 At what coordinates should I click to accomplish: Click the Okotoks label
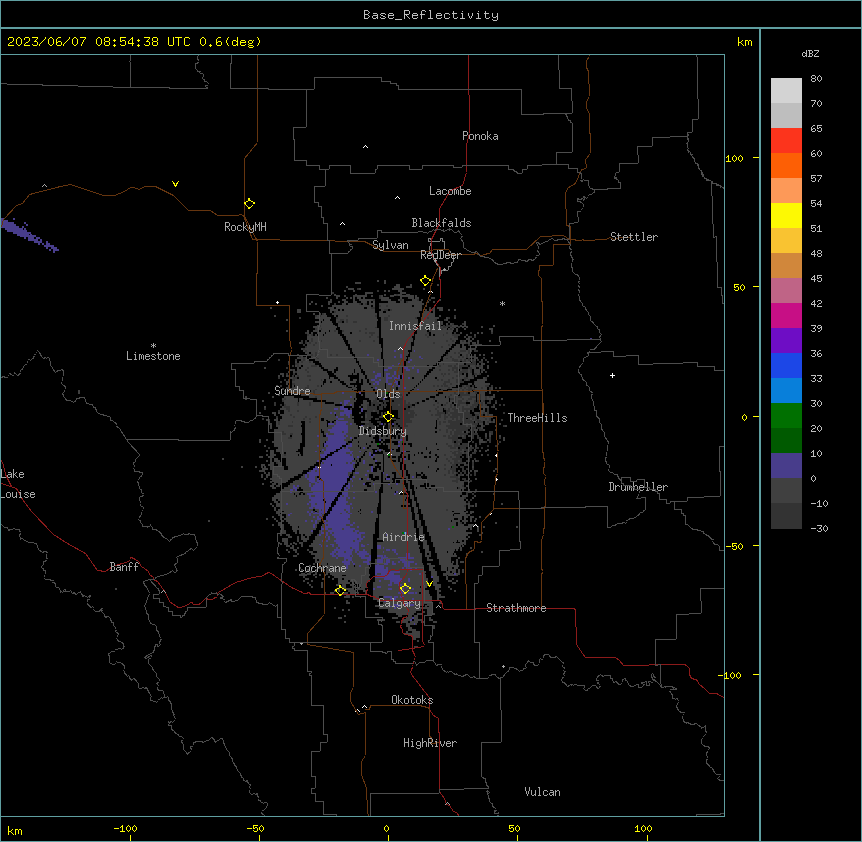[412, 700]
